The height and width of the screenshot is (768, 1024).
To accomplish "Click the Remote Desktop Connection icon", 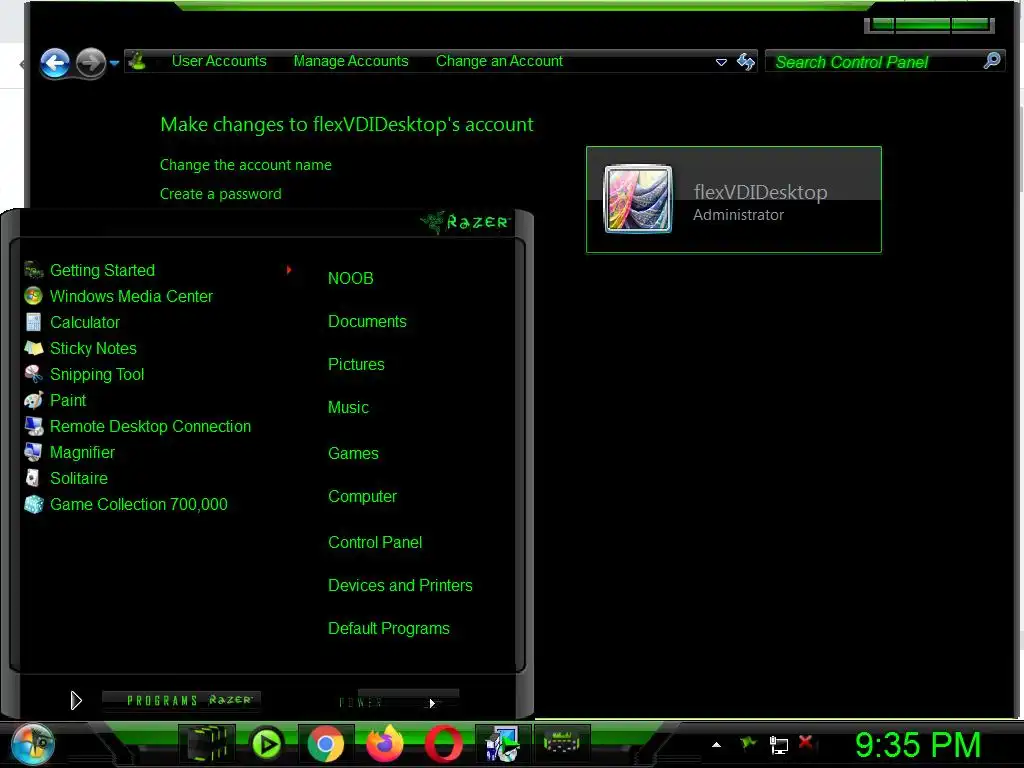I will click(x=33, y=426).
